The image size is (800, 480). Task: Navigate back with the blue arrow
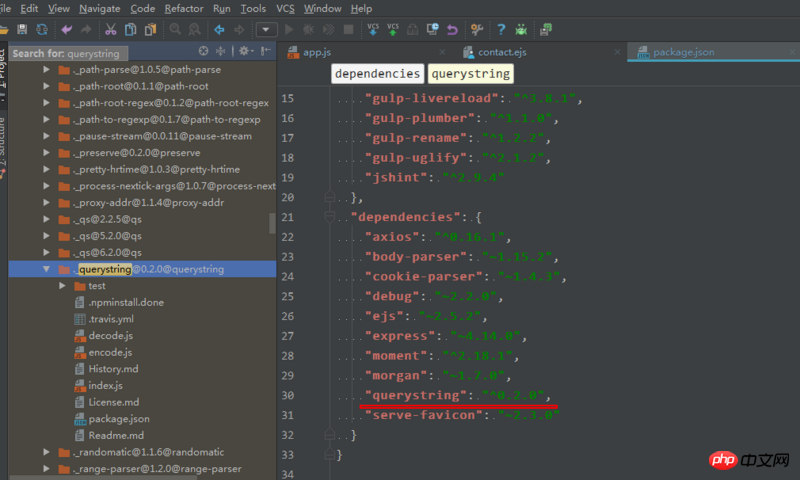[219, 30]
